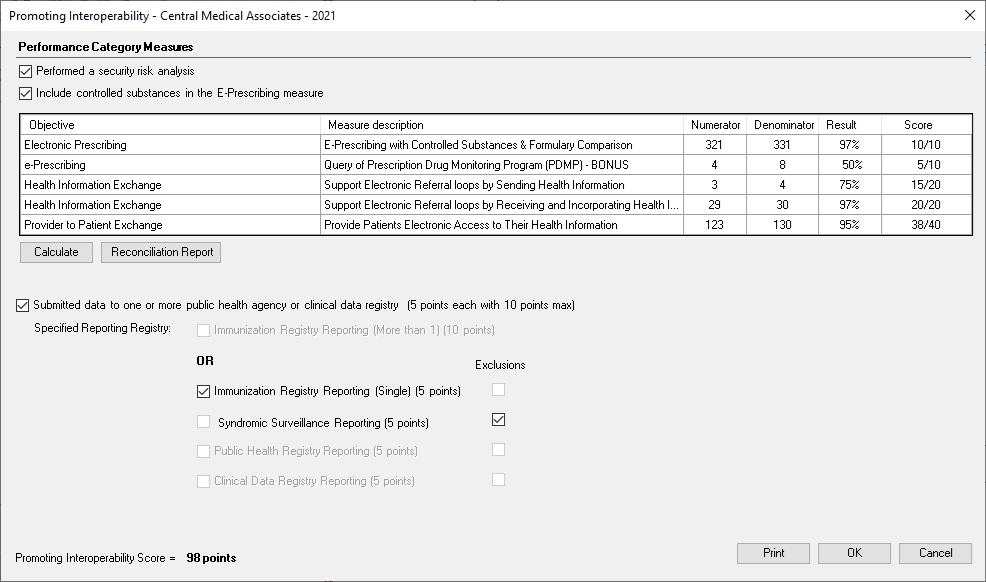Screen dimensions: 986x582
Task: Check Clinical Data Registry Reporting checkbox
Action: click(x=203, y=481)
